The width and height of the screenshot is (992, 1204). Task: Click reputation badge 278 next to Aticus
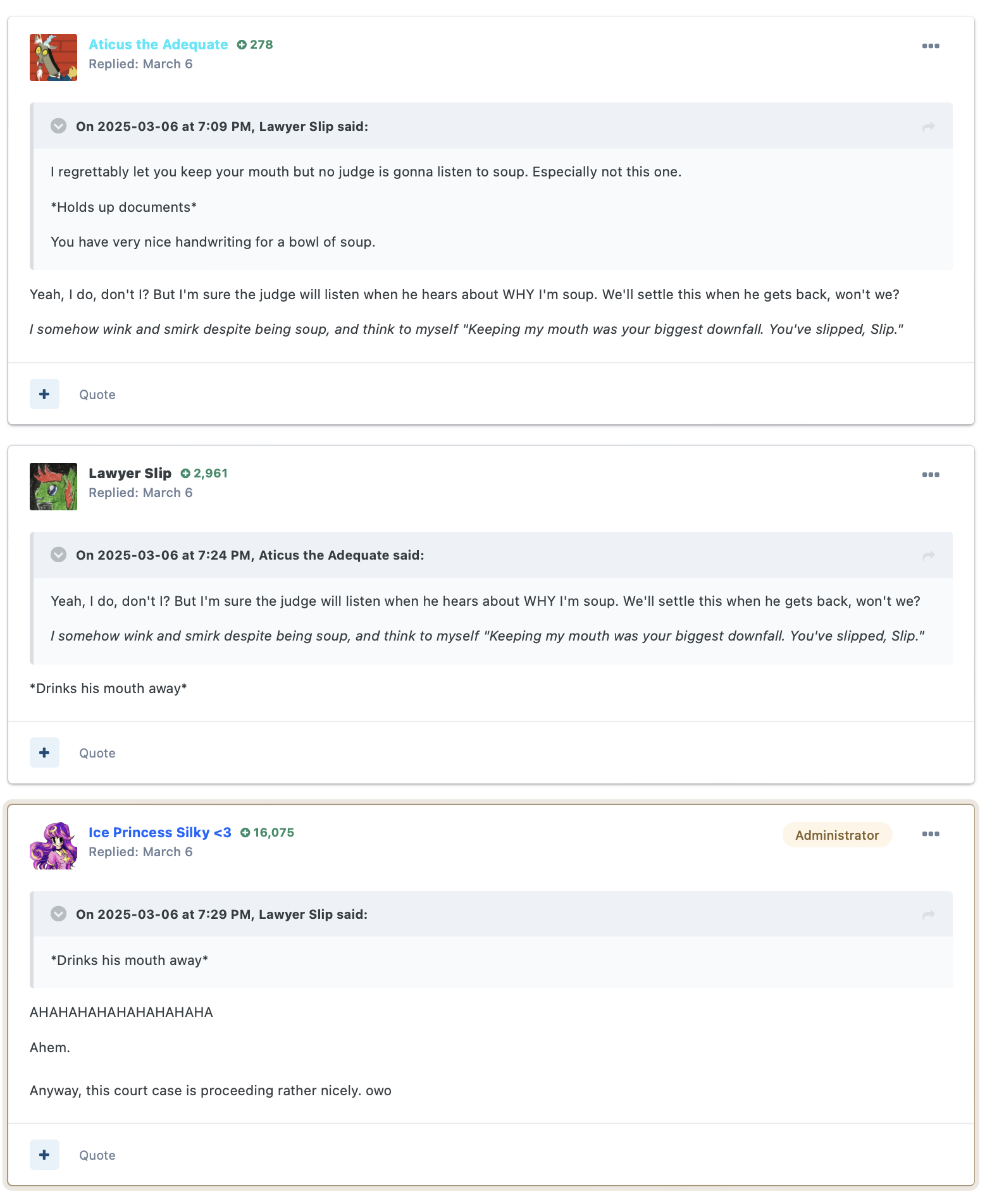click(x=255, y=45)
